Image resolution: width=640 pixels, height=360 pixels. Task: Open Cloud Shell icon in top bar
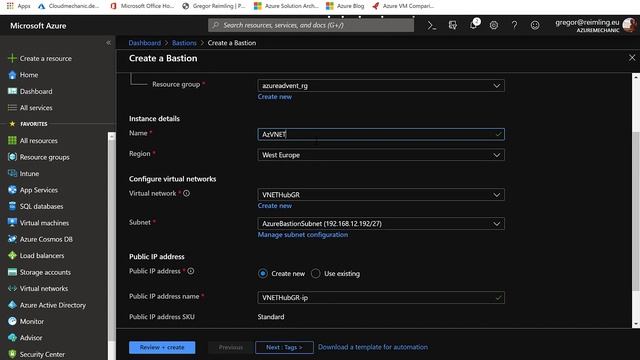(431, 25)
